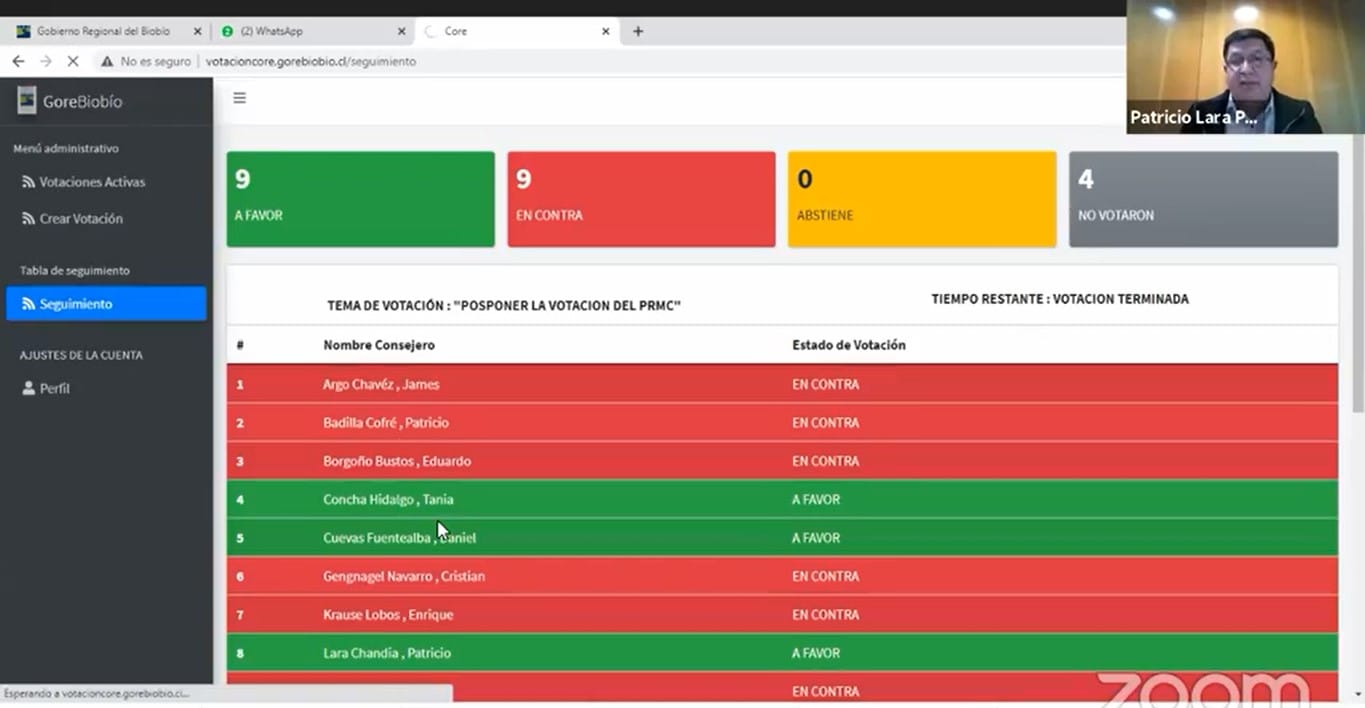Select the Core browser tab
This screenshot has width=1365, height=708.
[515, 31]
